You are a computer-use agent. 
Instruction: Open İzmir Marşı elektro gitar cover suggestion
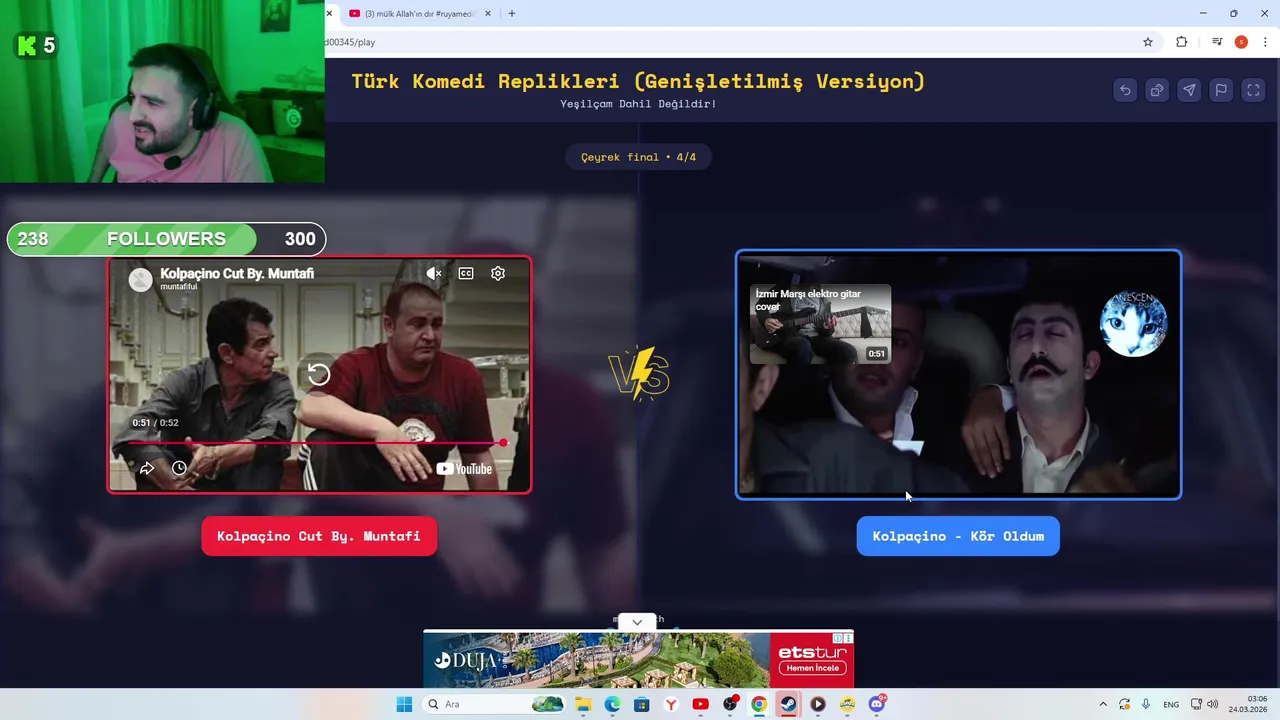(x=821, y=324)
